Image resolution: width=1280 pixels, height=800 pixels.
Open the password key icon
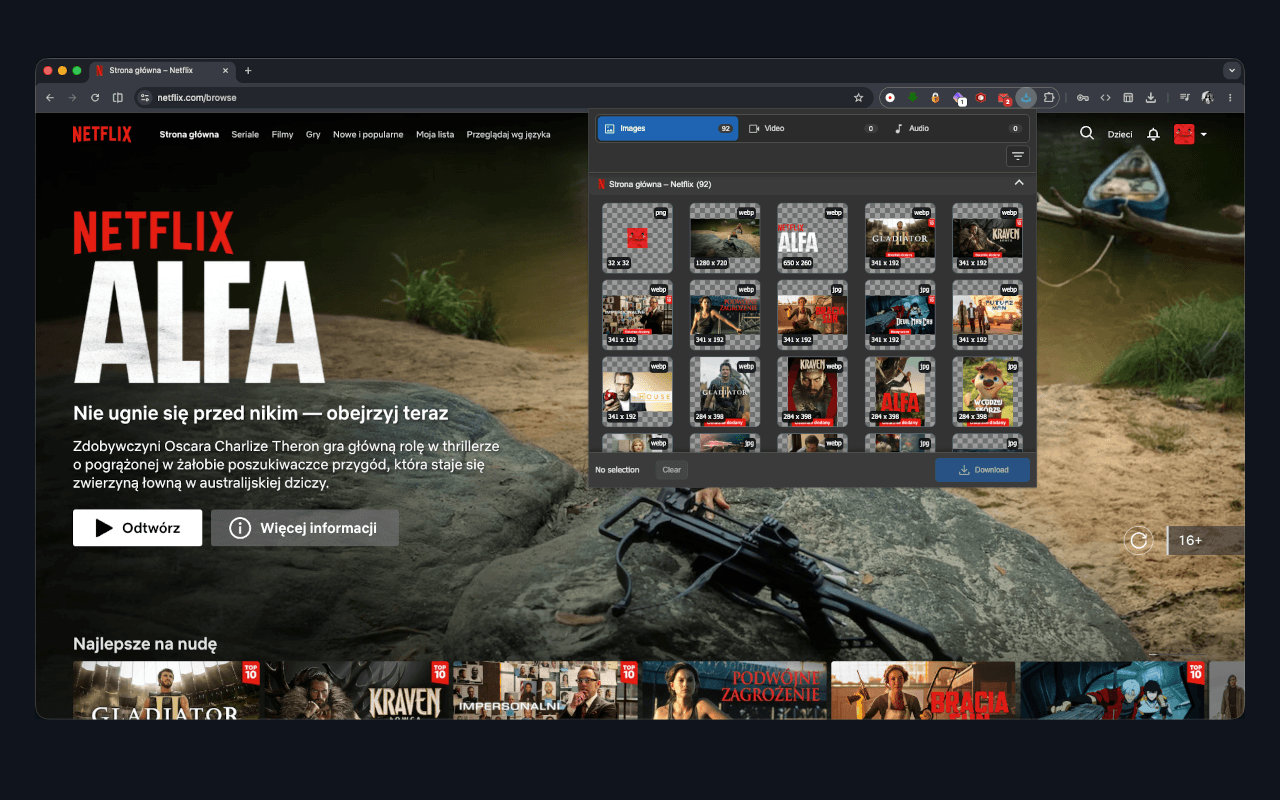[1083, 97]
